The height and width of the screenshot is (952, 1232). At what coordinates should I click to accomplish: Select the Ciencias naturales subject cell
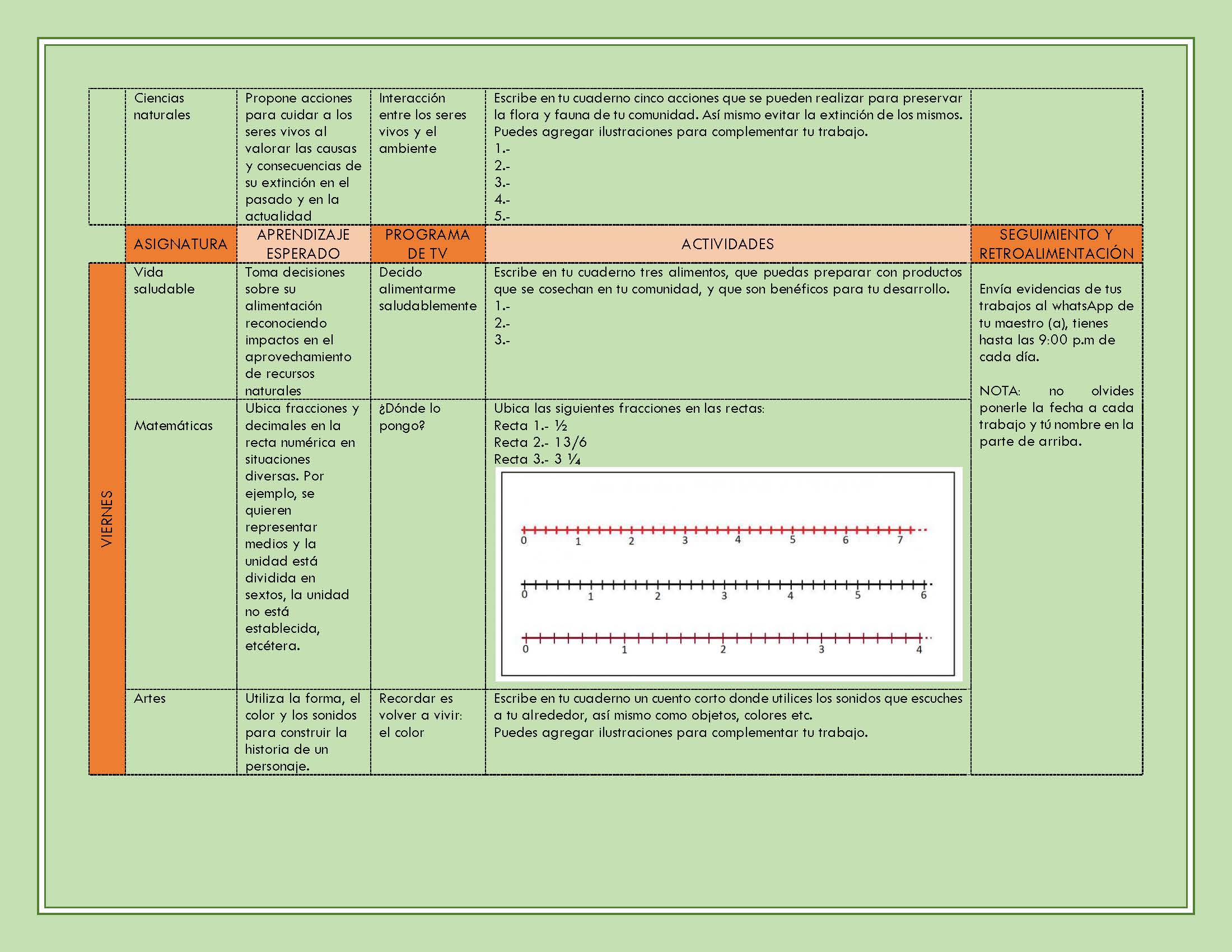tap(180, 157)
